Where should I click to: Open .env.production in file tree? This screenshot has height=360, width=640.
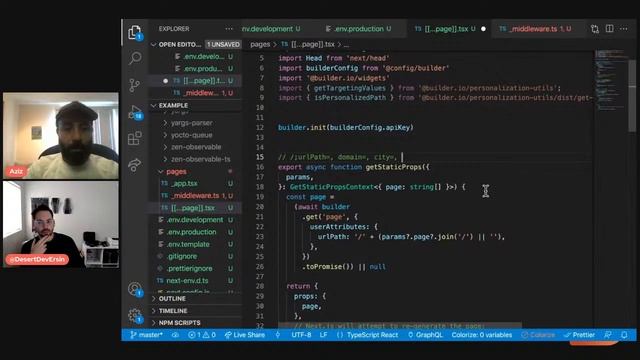[191, 232]
